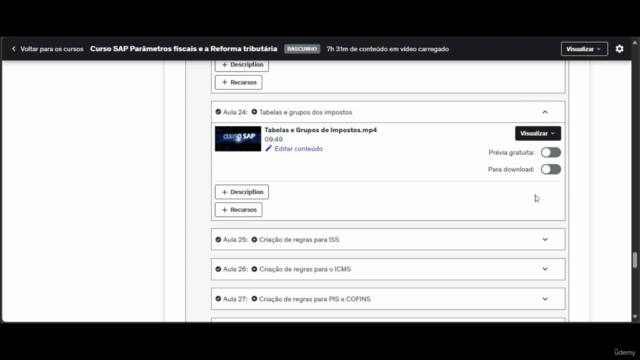
Task: Click the 7h 31m de conteúdo em vídeo text
Action: (x=387, y=49)
